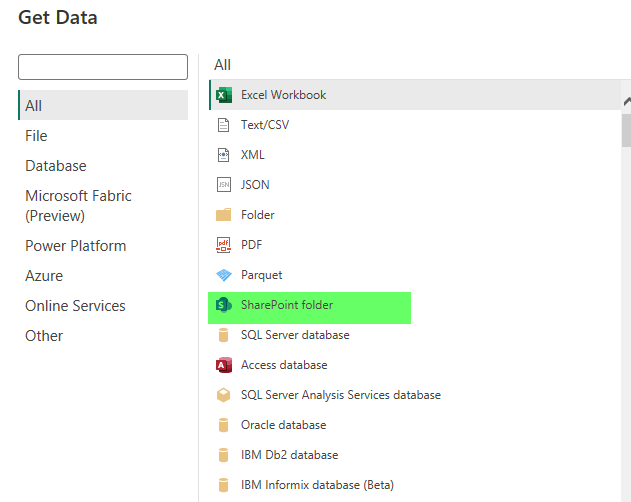The height and width of the screenshot is (502, 631).
Task: Choose the Oracle database label
Action: [x=283, y=425]
